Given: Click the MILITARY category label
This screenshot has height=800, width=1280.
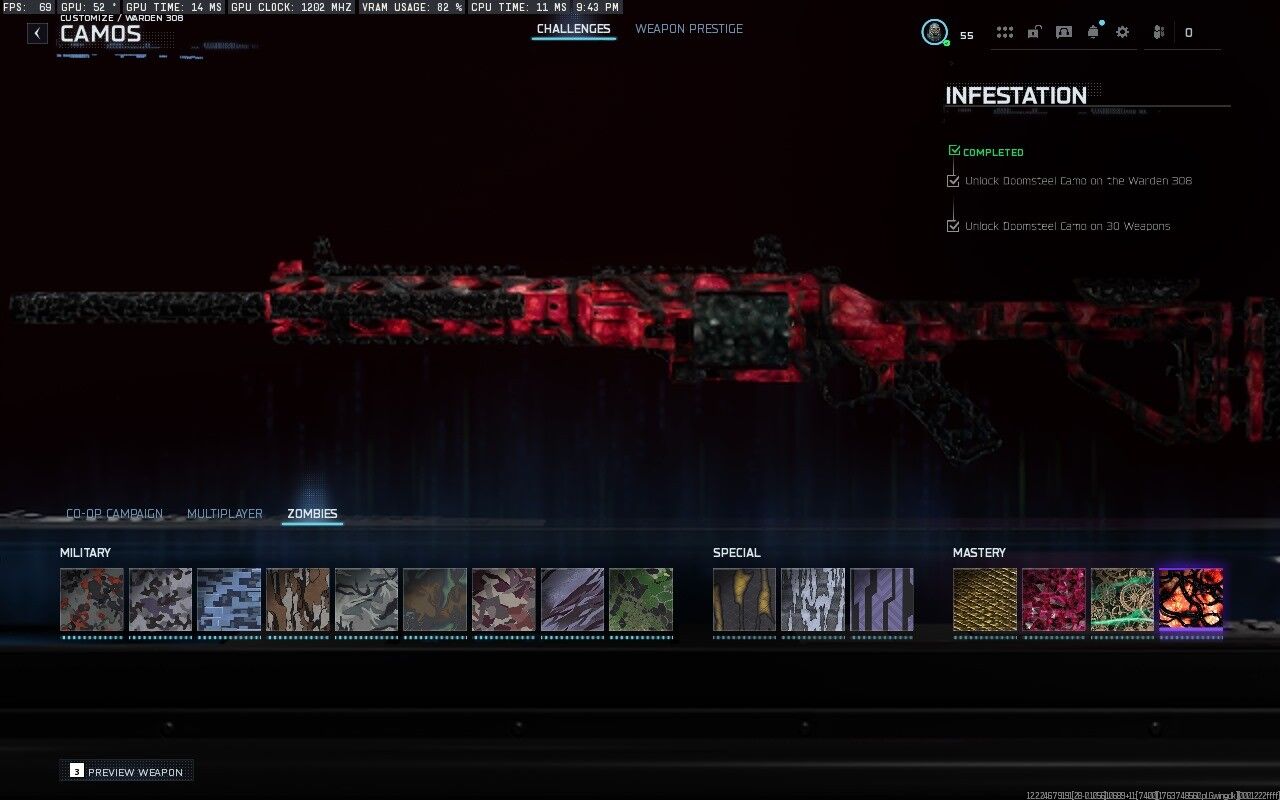Looking at the screenshot, I should coord(85,553).
